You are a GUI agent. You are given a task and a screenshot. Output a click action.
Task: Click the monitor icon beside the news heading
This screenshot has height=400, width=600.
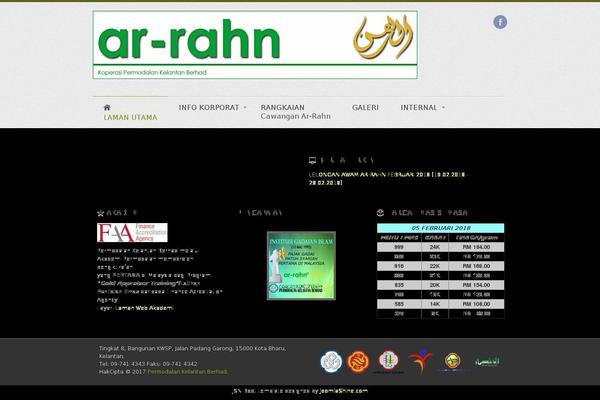(x=312, y=160)
